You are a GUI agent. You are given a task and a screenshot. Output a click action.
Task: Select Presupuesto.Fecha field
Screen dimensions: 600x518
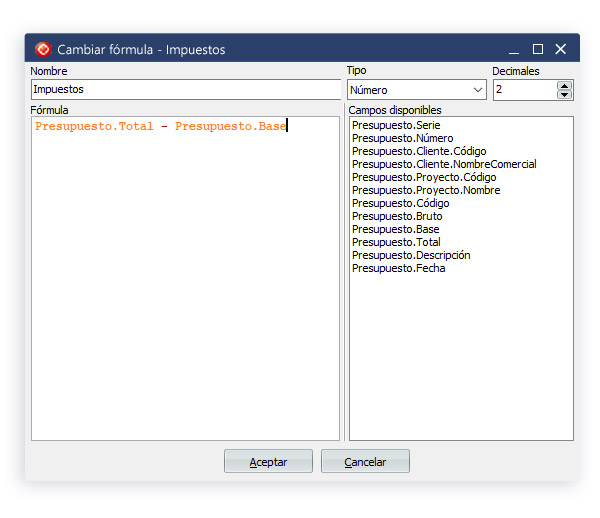point(399,268)
